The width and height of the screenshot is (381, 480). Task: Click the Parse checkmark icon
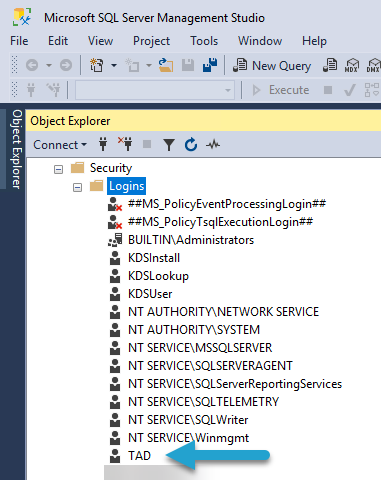click(349, 90)
